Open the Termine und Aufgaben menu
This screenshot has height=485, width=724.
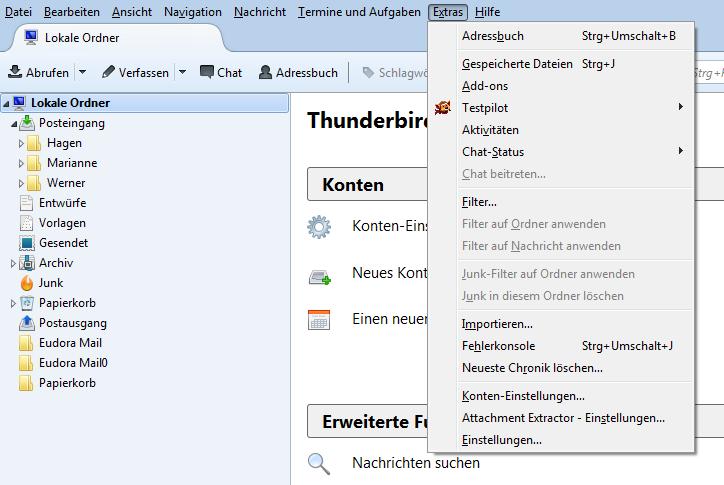359,12
